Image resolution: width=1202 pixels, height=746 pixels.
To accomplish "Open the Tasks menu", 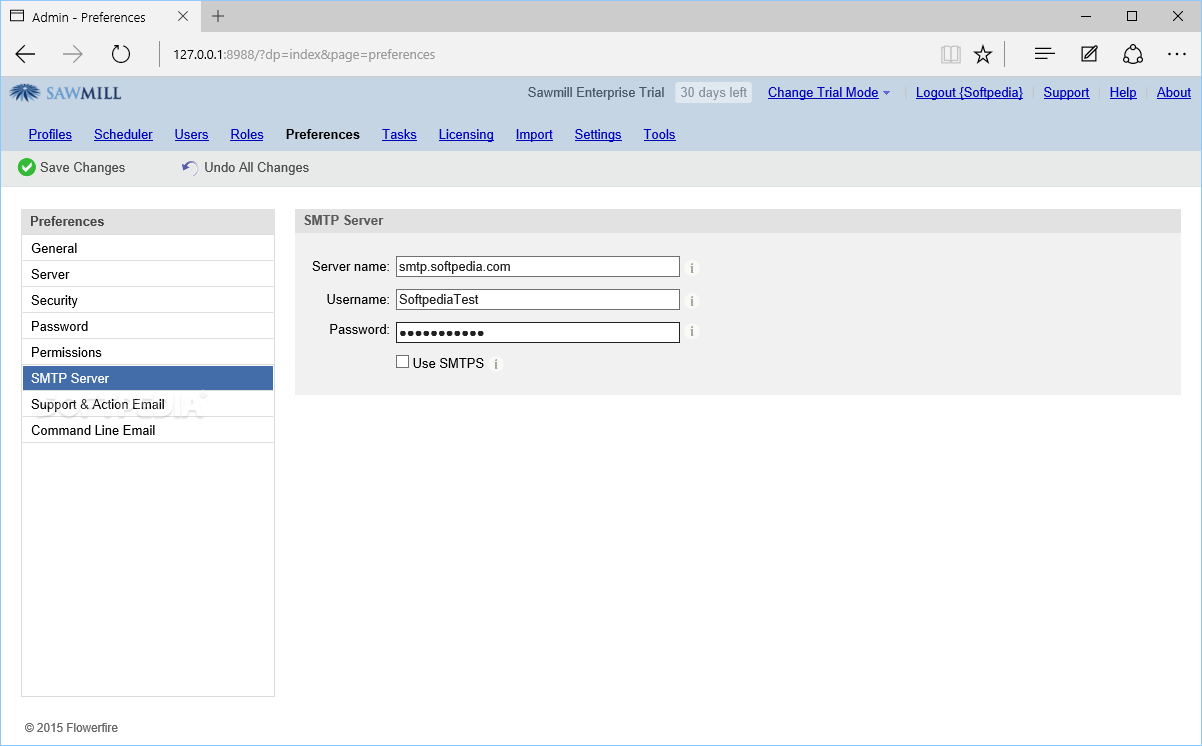I will click(399, 134).
